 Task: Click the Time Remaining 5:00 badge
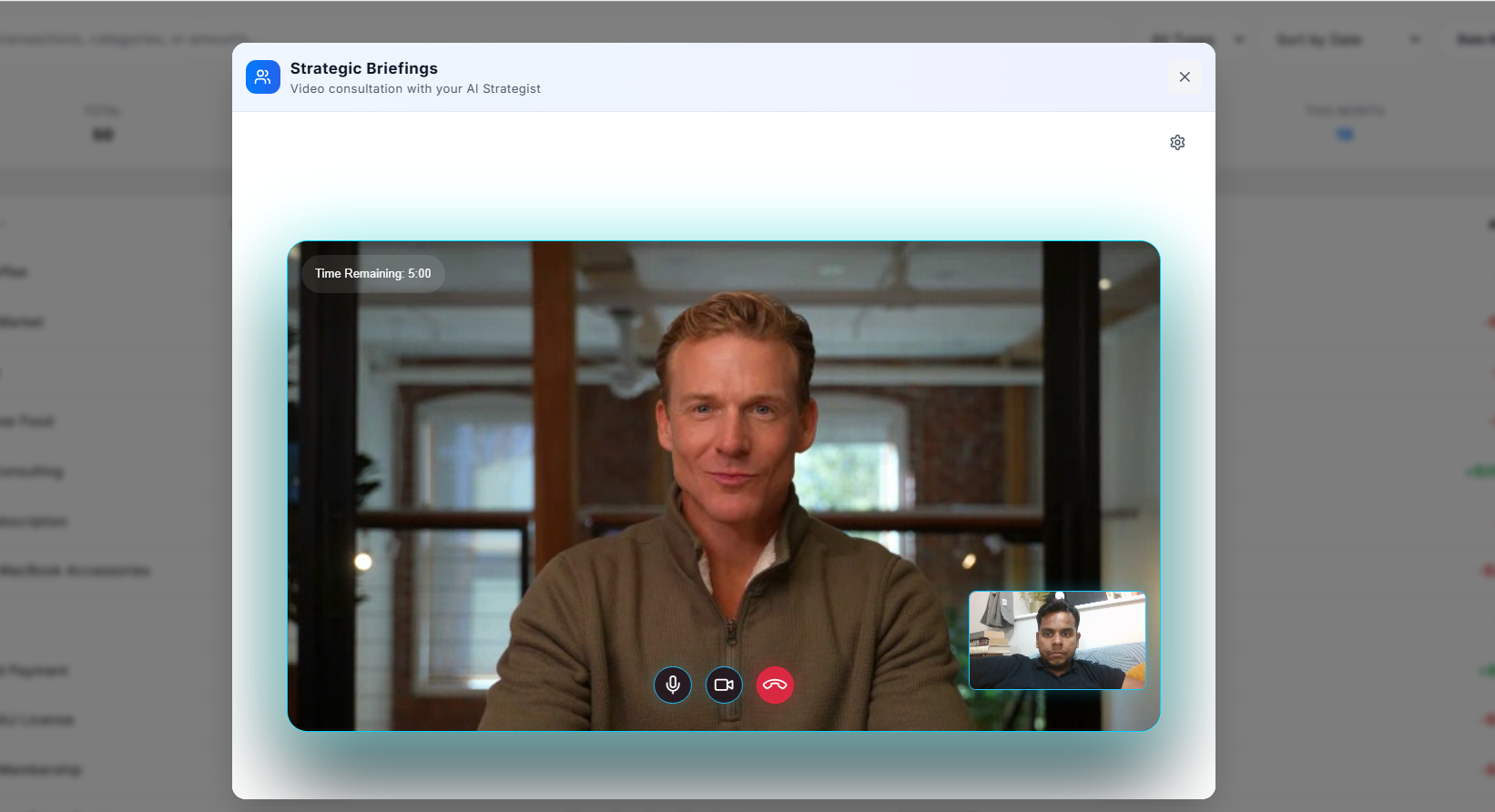pos(373,273)
